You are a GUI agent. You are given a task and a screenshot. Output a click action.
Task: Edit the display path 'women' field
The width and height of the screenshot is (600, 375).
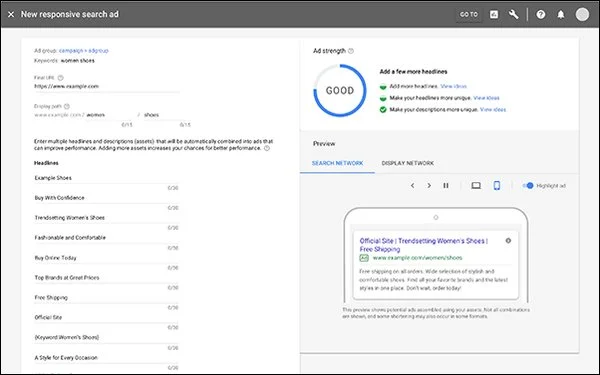coord(109,115)
